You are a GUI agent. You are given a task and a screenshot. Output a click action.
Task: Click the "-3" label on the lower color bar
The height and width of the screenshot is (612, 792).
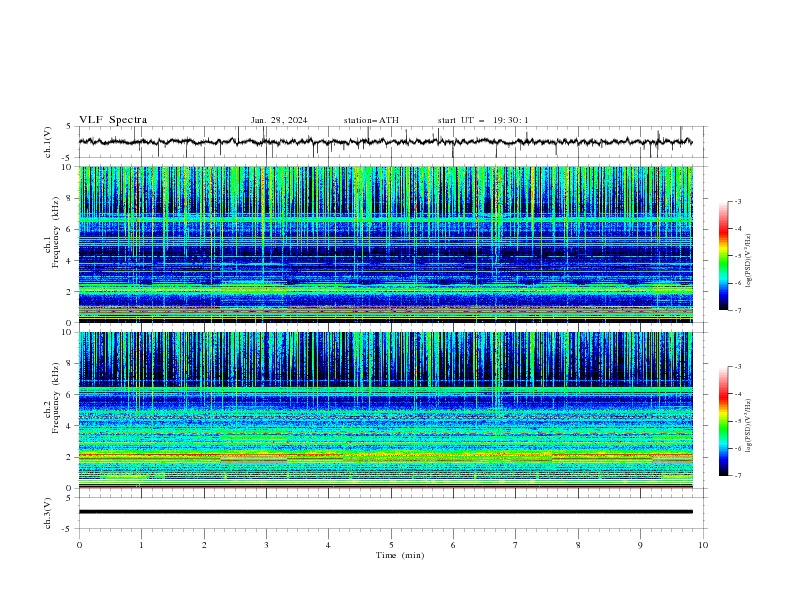[x=737, y=367]
